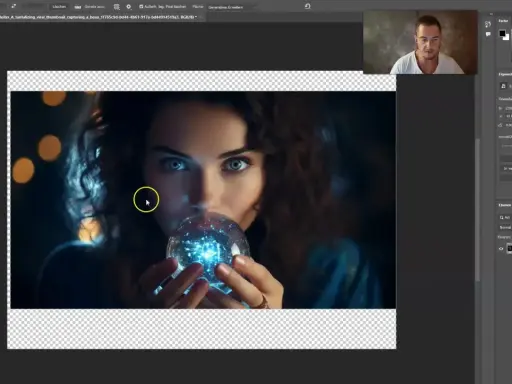Click the reset crop arrow icon
The height and width of the screenshot is (384, 512).
tap(307, 6)
